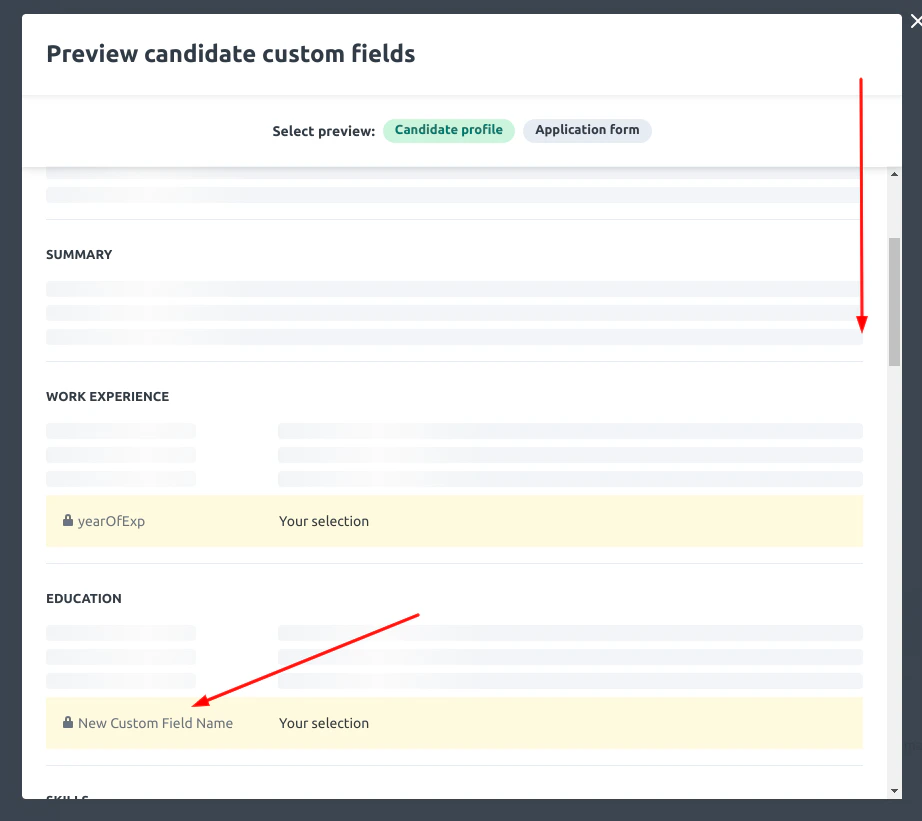Click Your selection under yearOfExp
The image size is (922, 821).
pyautogui.click(x=324, y=520)
